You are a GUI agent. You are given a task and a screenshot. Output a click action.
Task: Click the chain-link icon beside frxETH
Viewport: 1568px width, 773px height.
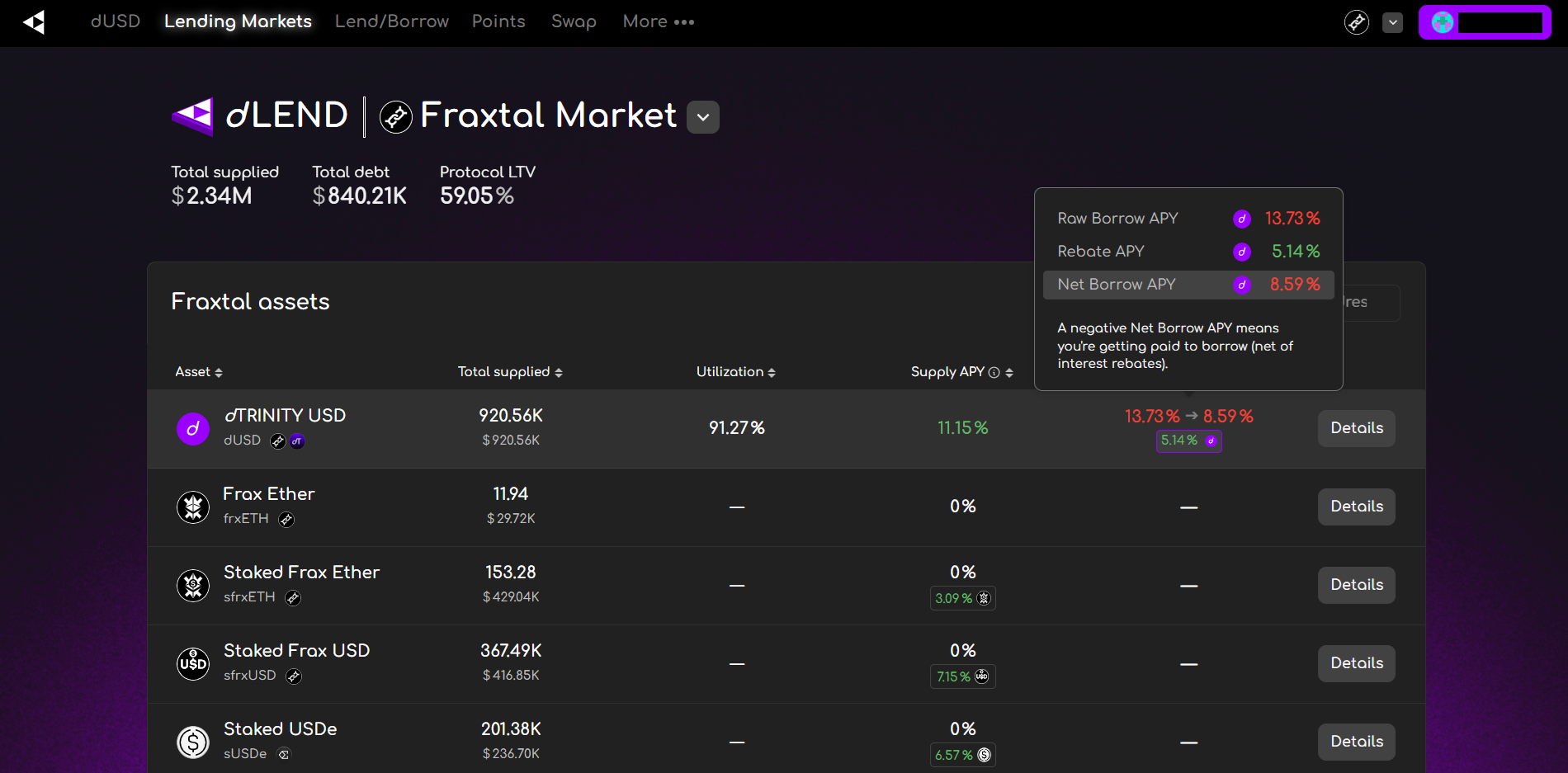[x=286, y=520]
